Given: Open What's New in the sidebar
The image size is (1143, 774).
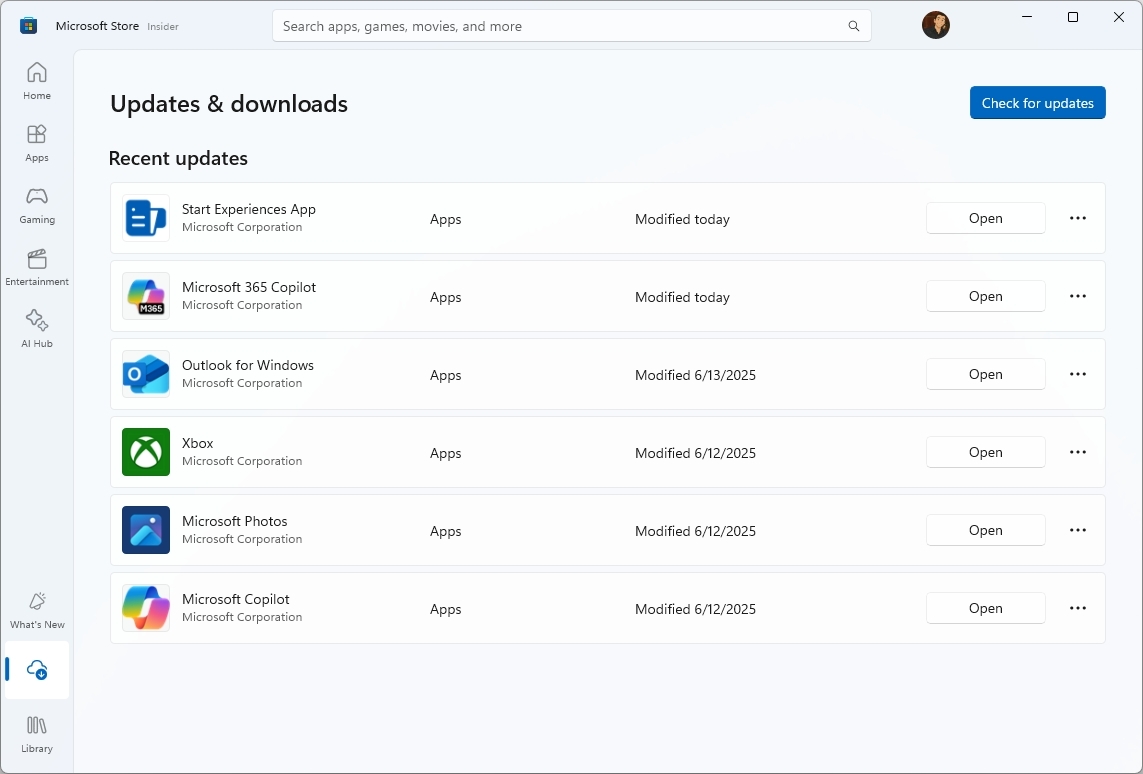Looking at the screenshot, I should pyautogui.click(x=36, y=611).
